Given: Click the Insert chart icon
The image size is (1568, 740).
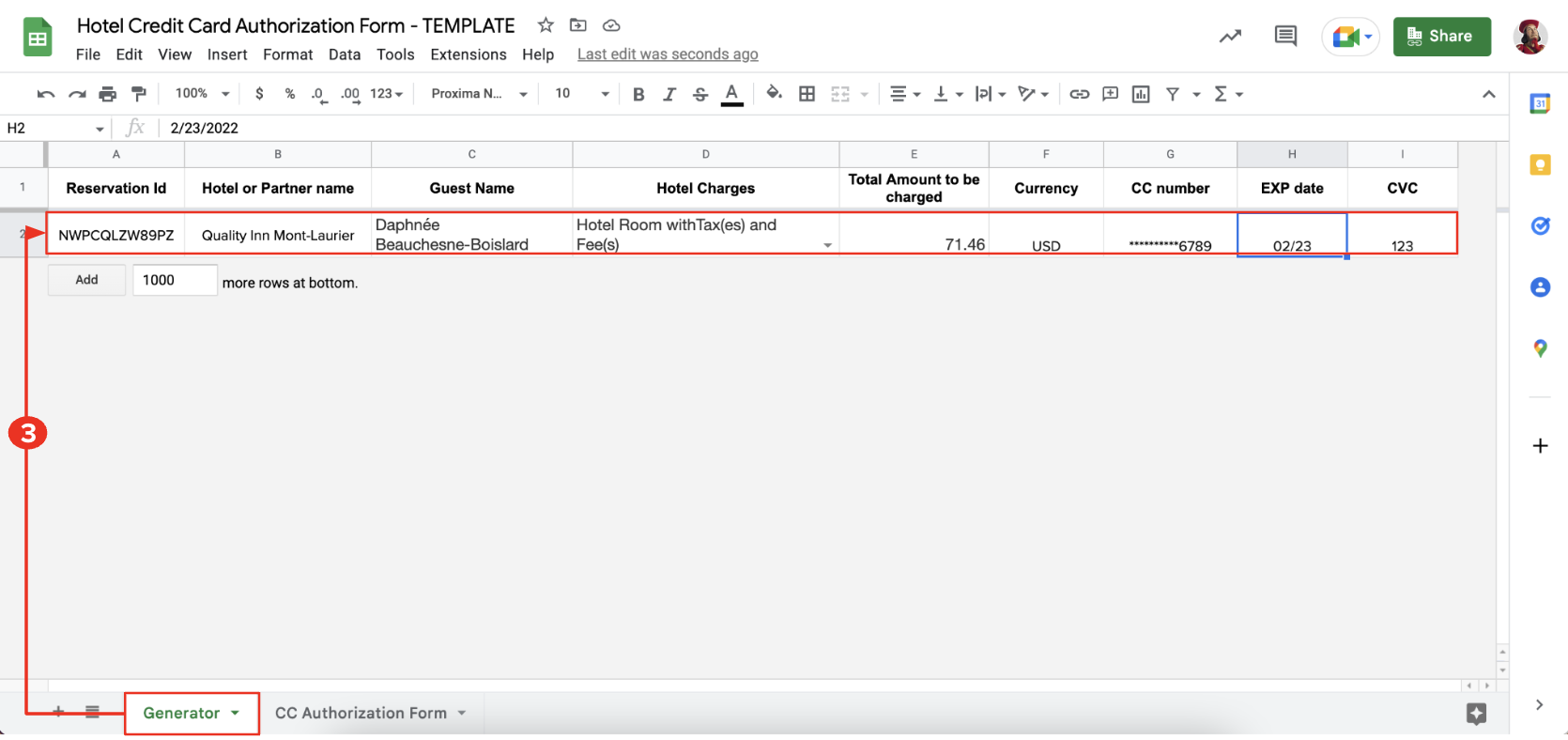Looking at the screenshot, I should [x=1141, y=94].
